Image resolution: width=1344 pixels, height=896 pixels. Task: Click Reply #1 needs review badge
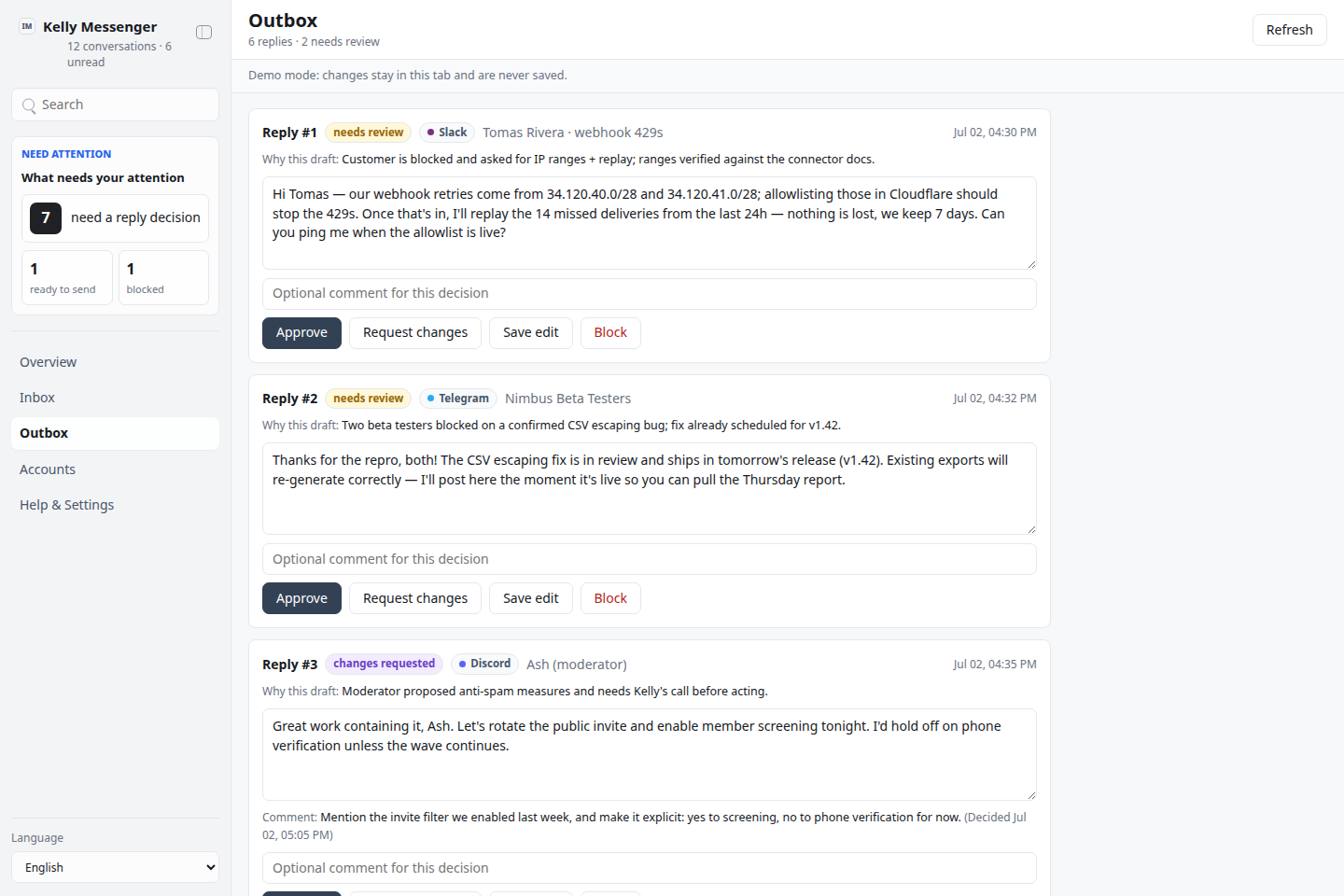click(x=369, y=133)
